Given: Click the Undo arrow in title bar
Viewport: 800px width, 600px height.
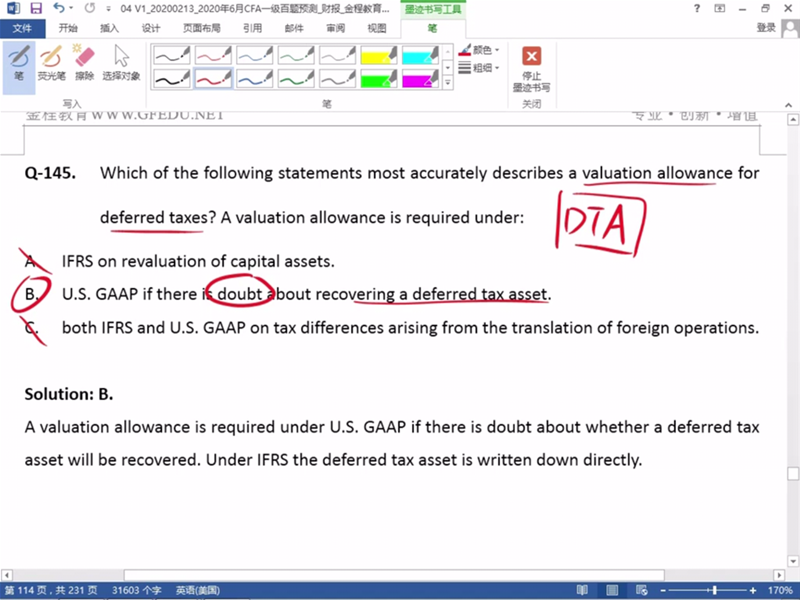Looking at the screenshot, I should pyautogui.click(x=56, y=8).
